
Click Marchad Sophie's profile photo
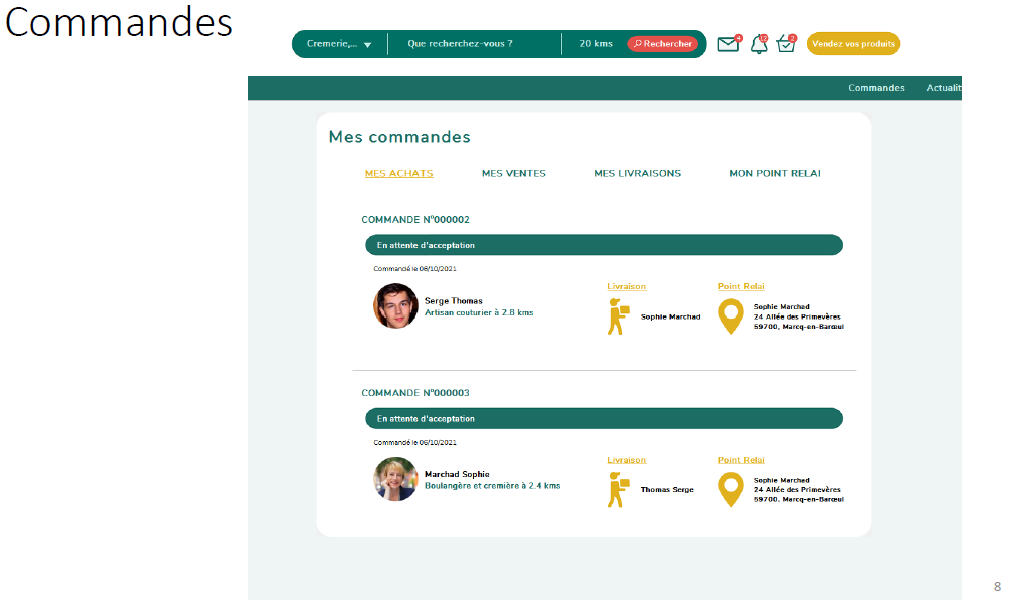pos(395,479)
